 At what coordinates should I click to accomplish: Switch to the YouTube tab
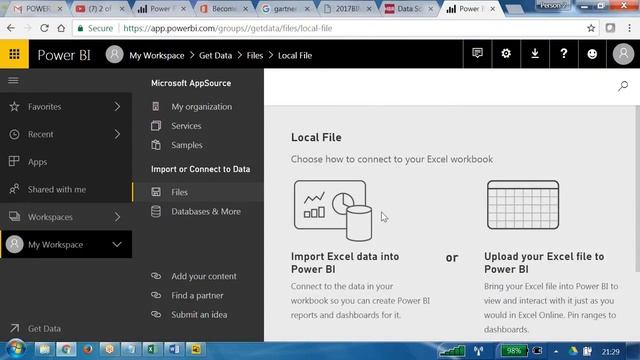point(99,9)
